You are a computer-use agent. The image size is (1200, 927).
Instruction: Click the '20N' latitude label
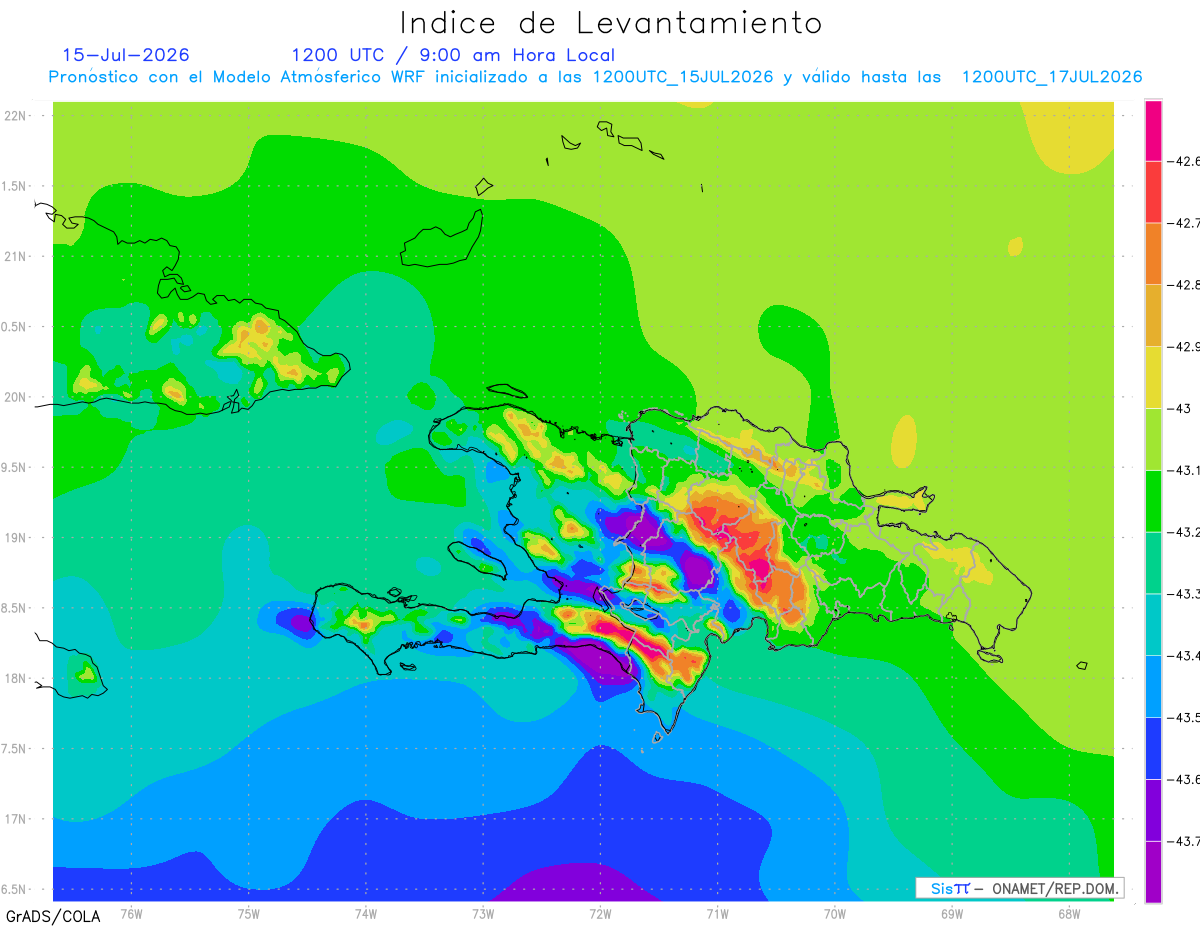(x=15, y=397)
